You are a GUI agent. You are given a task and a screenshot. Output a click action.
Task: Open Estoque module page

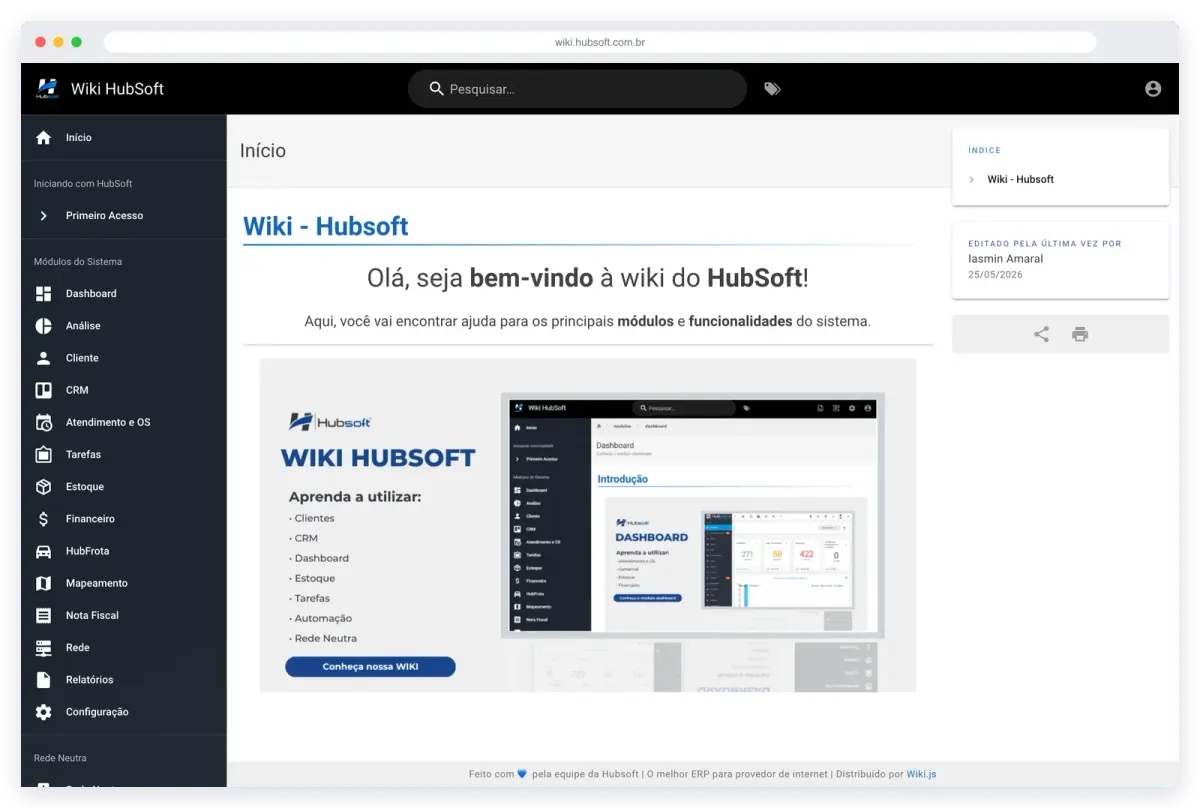124,487
